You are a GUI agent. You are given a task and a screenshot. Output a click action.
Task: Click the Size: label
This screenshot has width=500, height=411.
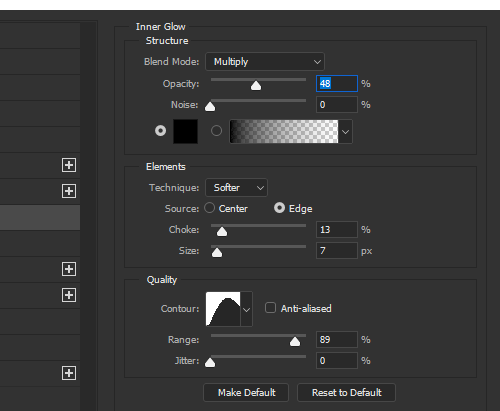click(189, 251)
